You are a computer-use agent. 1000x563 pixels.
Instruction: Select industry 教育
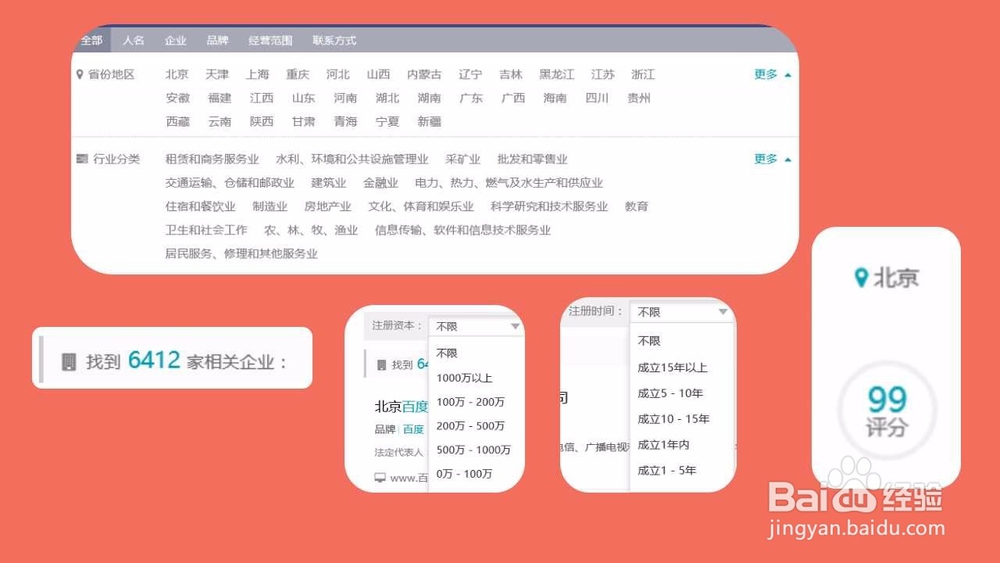[x=636, y=207]
